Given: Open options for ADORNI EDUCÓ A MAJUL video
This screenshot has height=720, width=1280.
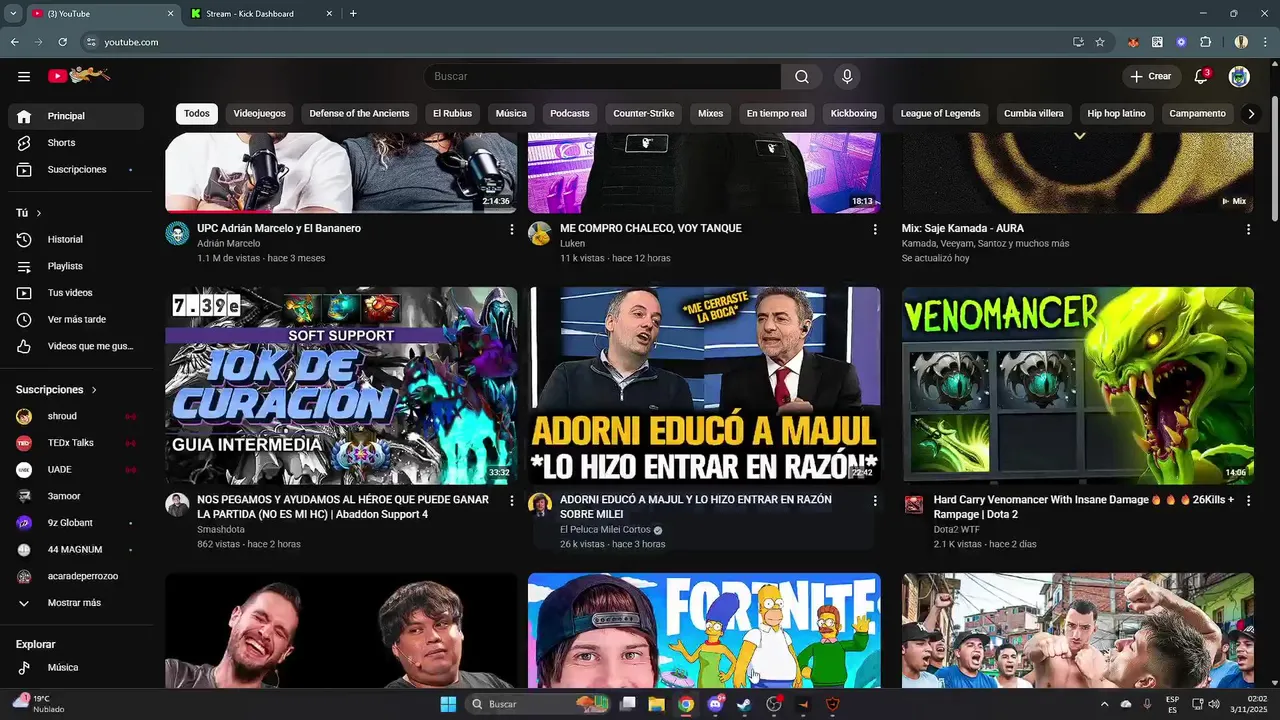Looking at the screenshot, I should [875, 500].
